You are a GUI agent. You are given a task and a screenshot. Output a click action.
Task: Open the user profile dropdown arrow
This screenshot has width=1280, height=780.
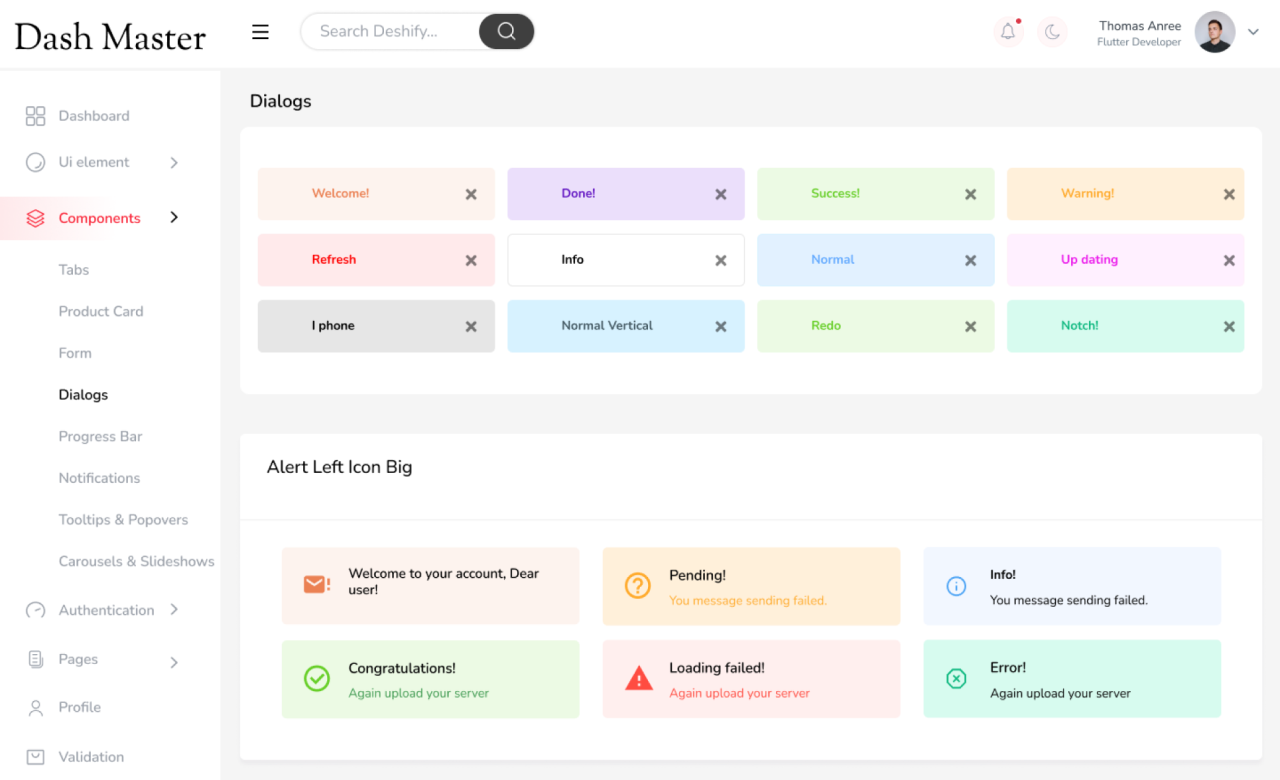(x=1253, y=31)
